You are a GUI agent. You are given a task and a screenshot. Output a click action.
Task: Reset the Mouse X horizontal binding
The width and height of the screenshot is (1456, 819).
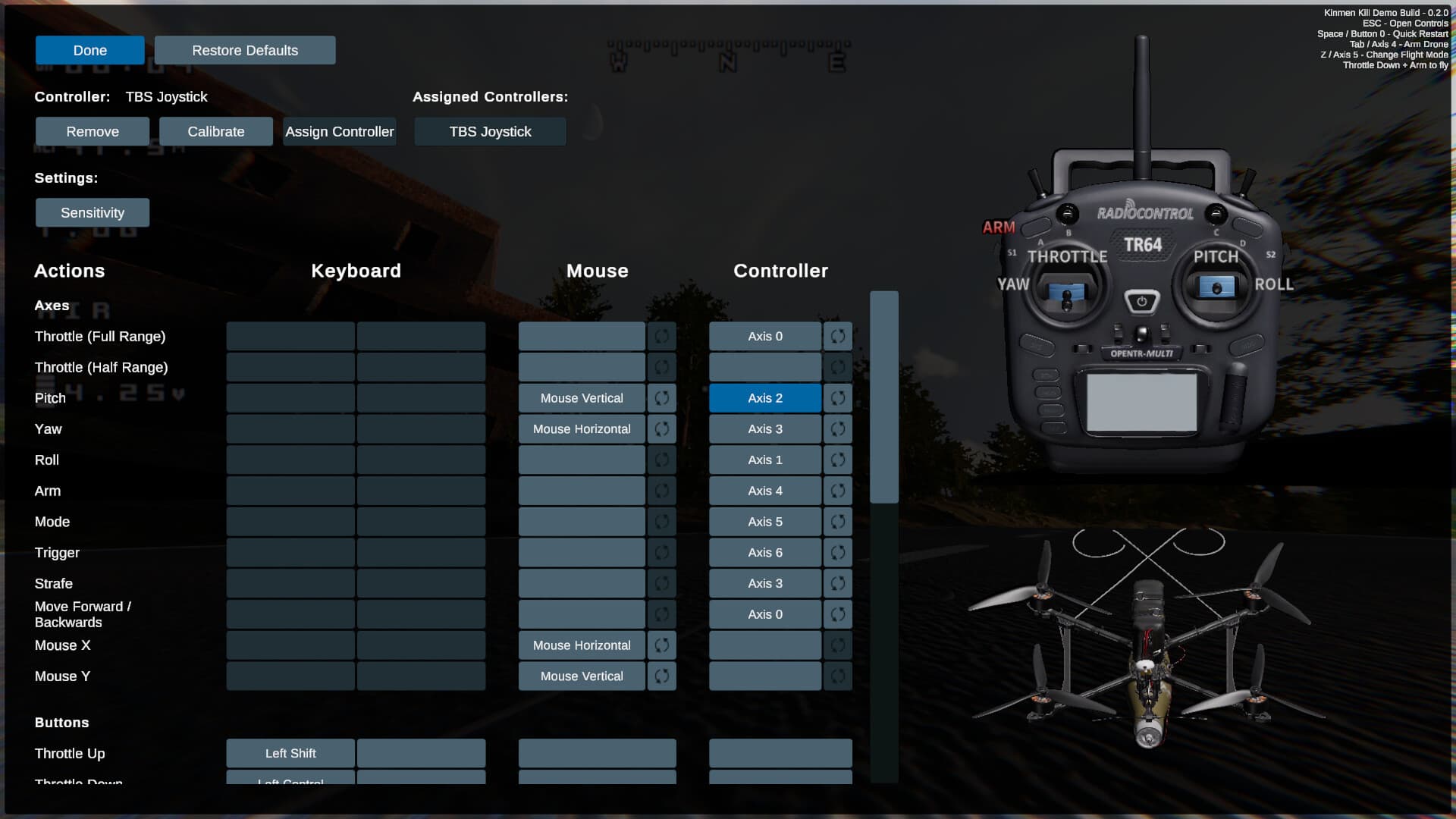pyautogui.click(x=661, y=645)
